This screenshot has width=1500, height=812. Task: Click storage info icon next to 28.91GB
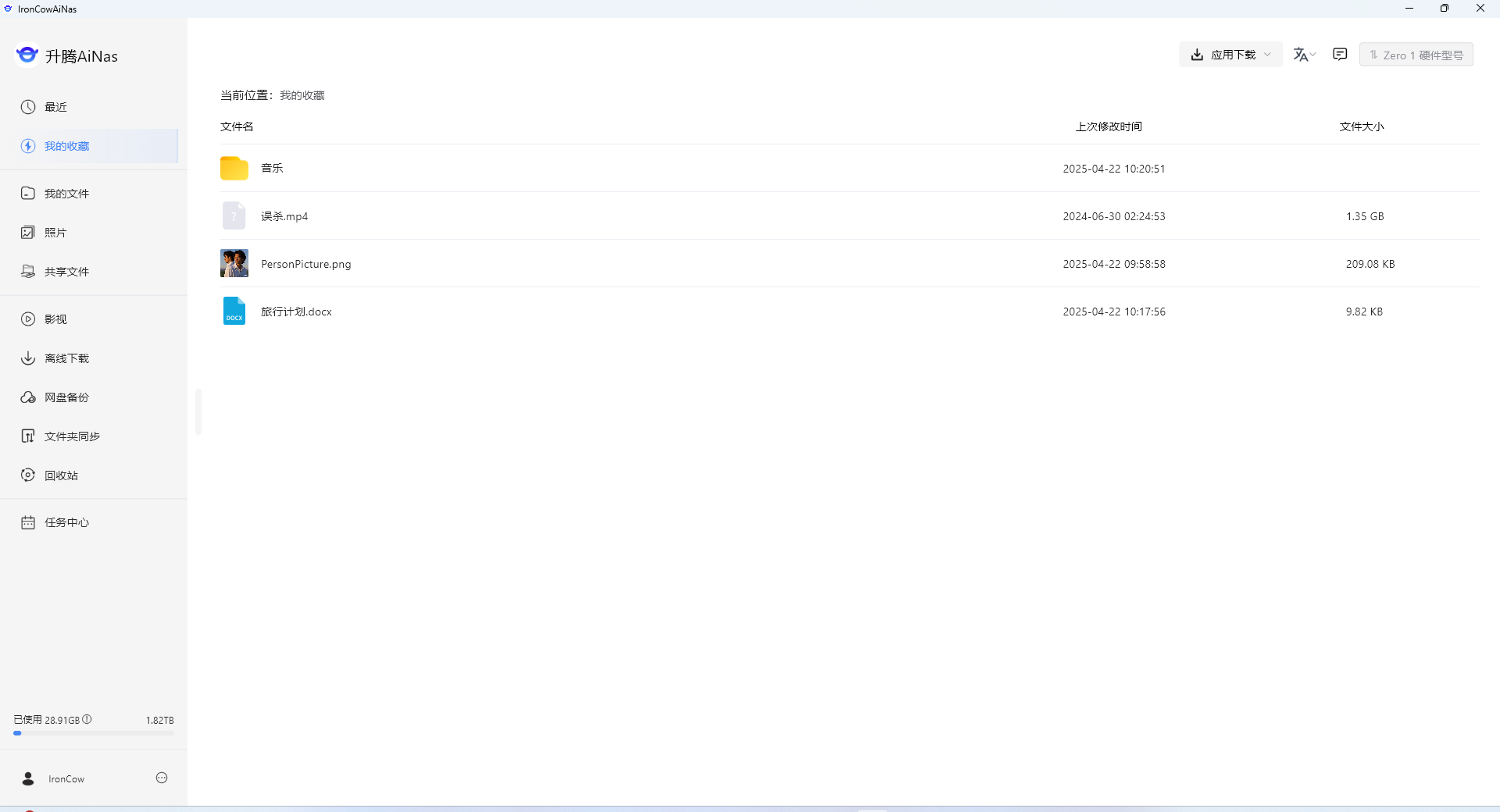[87, 719]
